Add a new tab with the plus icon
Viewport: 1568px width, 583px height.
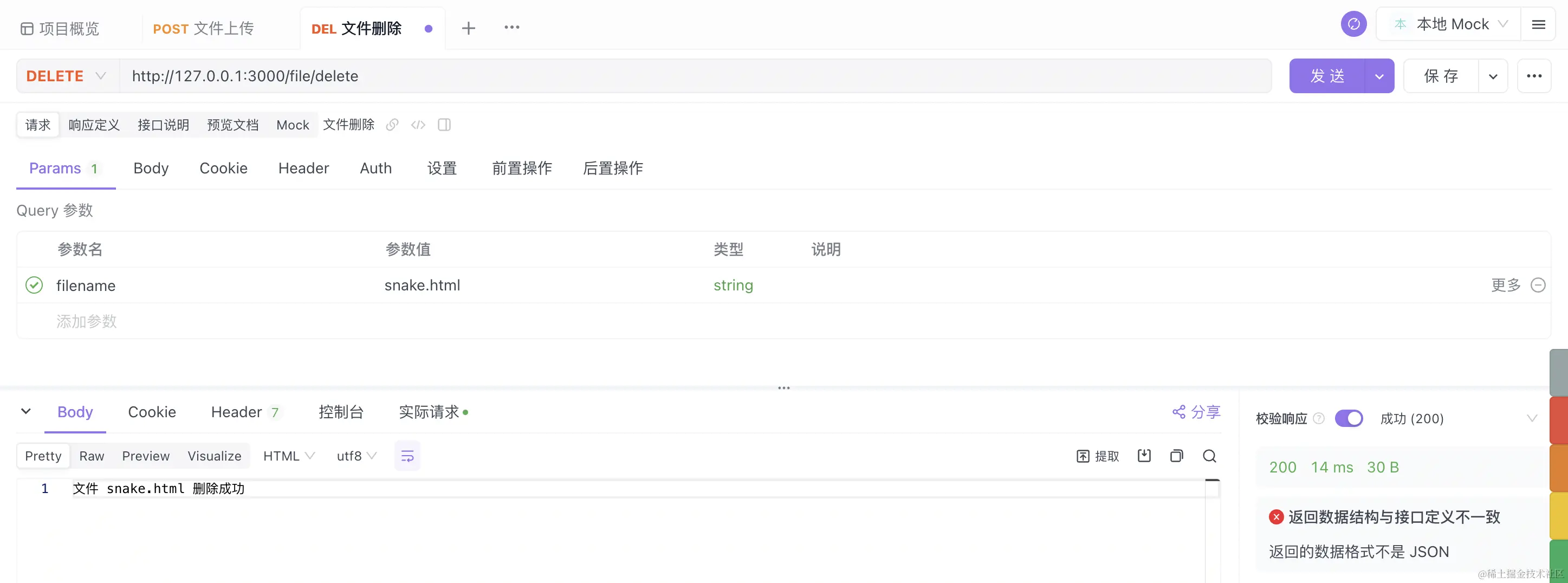[x=468, y=28]
